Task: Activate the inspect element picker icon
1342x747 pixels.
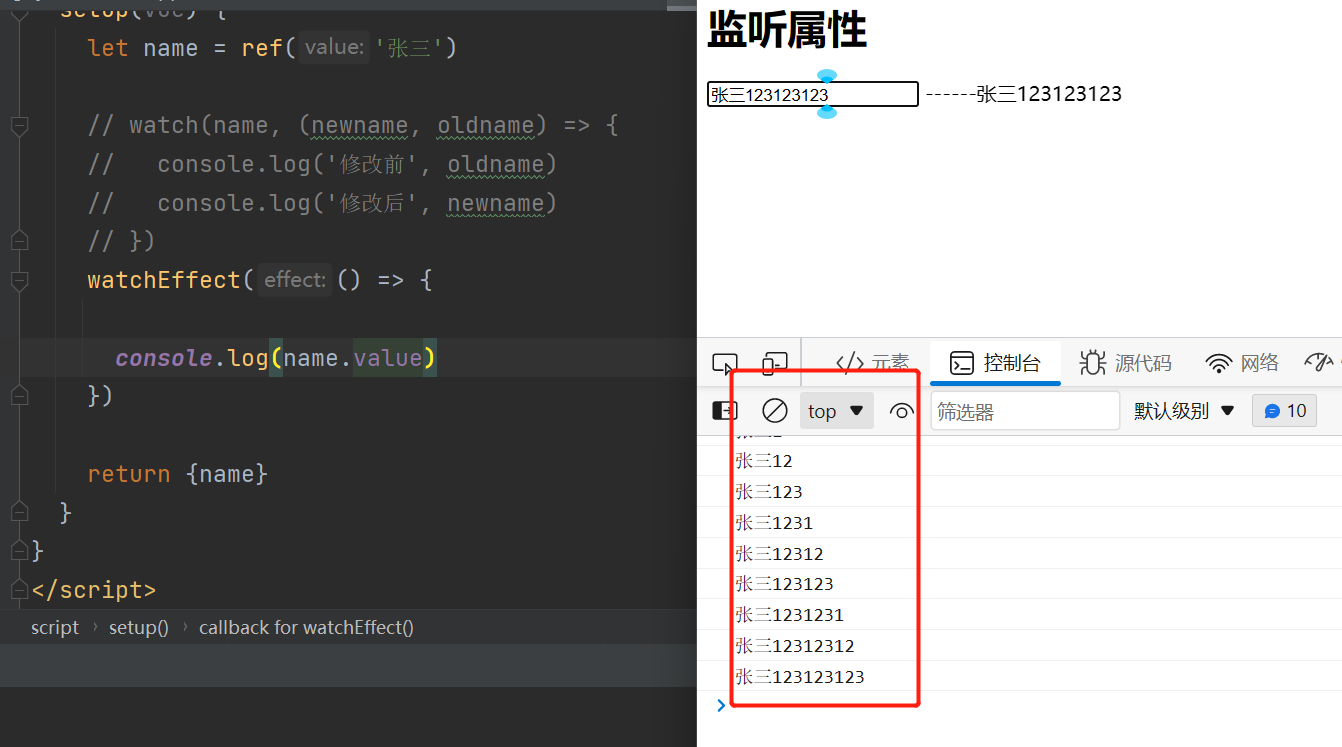Action: click(x=725, y=364)
